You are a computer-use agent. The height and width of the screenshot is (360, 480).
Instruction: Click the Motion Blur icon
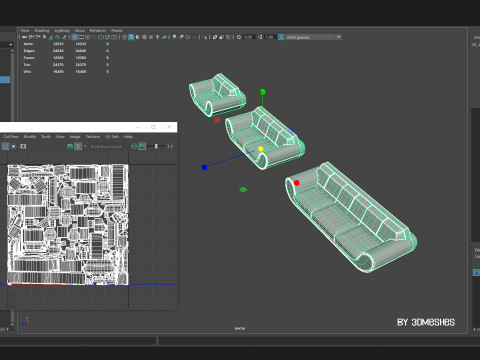(x=181, y=37)
